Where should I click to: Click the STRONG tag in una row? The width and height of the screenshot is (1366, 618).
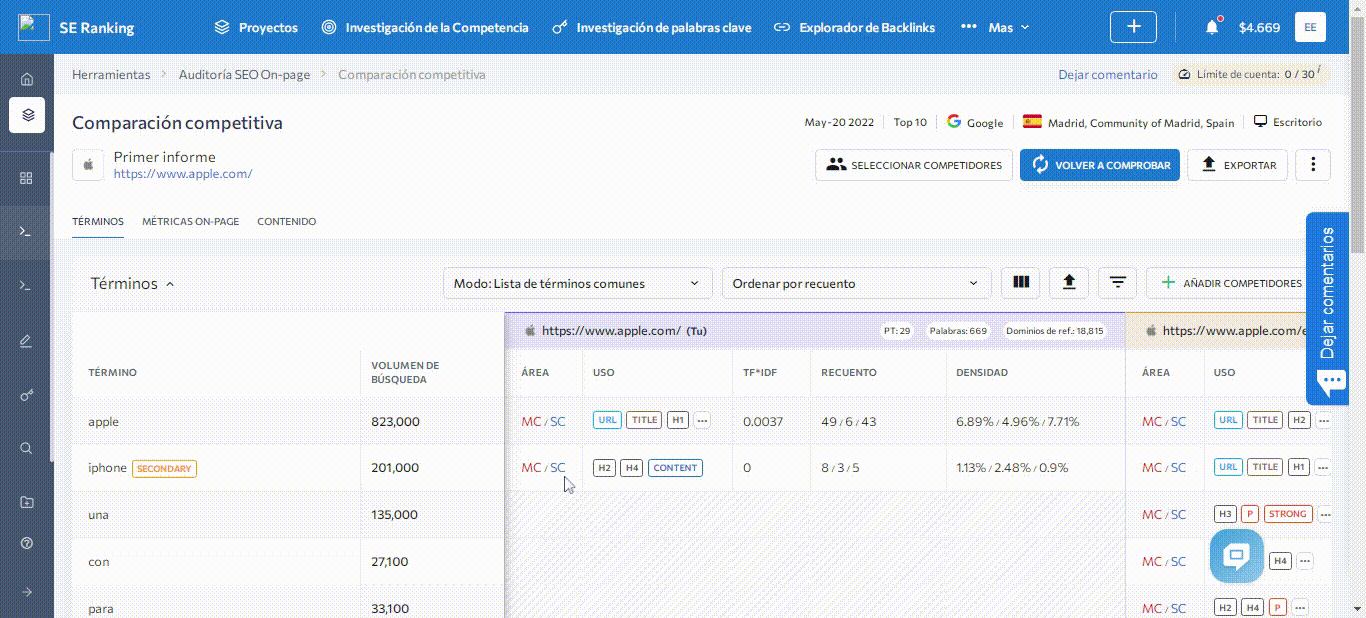pyautogui.click(x=1287, y=514)
